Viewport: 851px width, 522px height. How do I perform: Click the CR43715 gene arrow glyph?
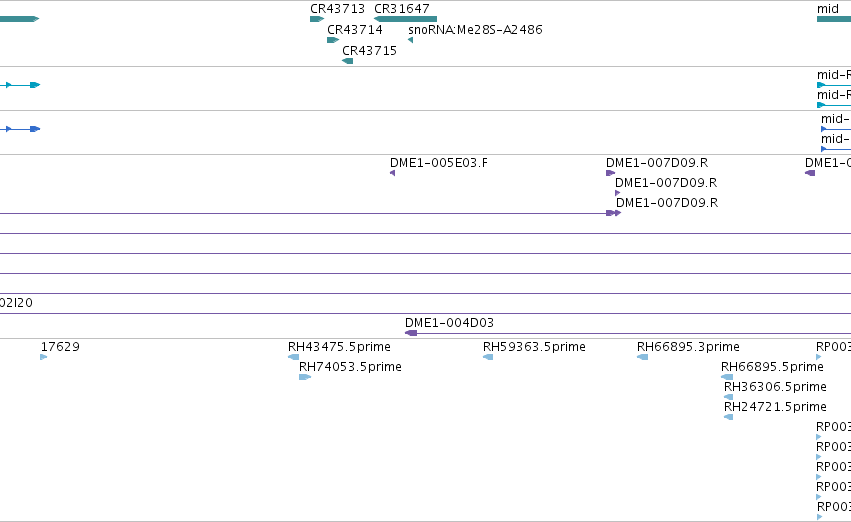click(347, 61)
